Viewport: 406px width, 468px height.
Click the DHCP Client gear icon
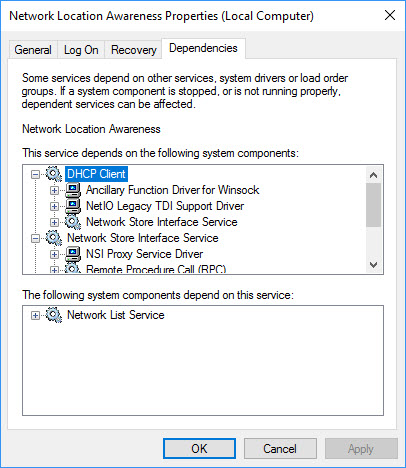pyautogui.click(x=54, y=174)
